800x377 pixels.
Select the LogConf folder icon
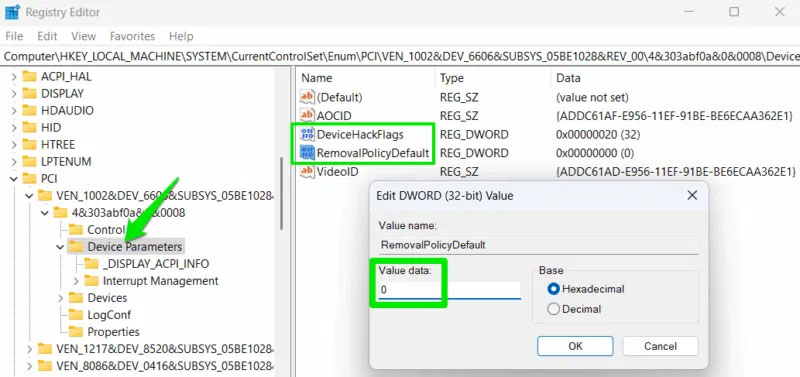(x=76, y=315)
